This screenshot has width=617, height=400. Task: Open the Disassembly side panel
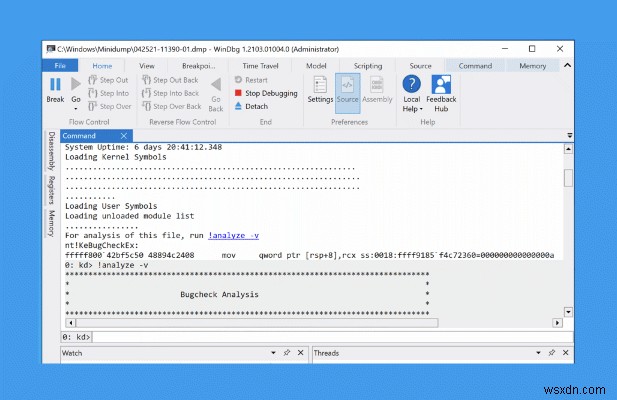click(x=51, y=151)
